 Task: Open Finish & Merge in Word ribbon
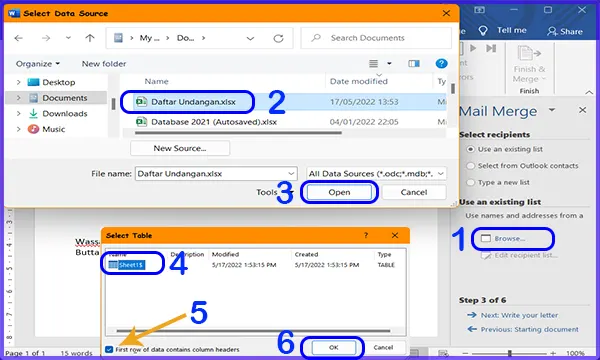point(530,64)
